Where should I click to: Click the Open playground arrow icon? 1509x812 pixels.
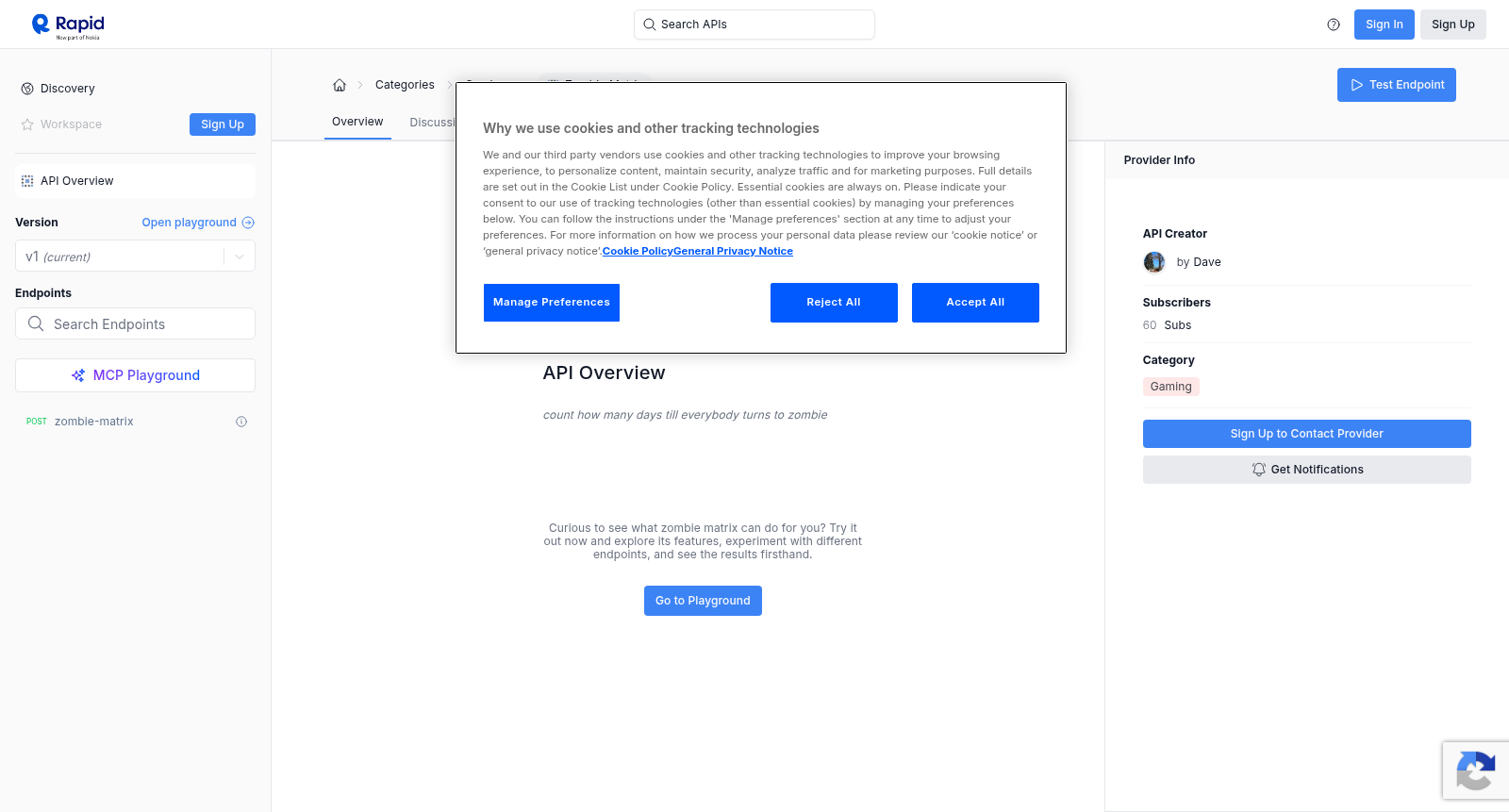(x=248, y=223)
